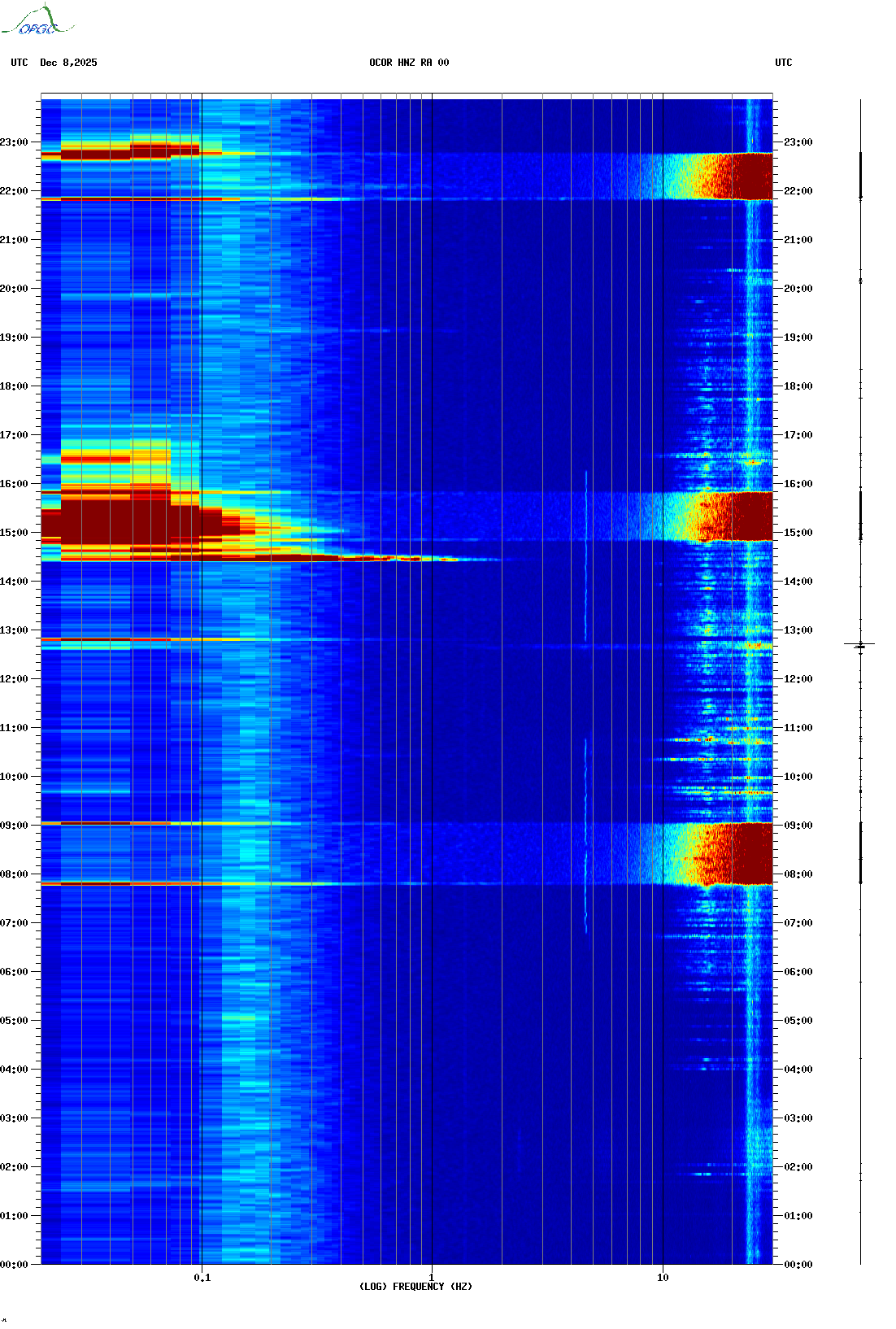Screen dimensions: 896x1329
Task: Click left-axis time label "01:00"
Action: [14, 1216]
